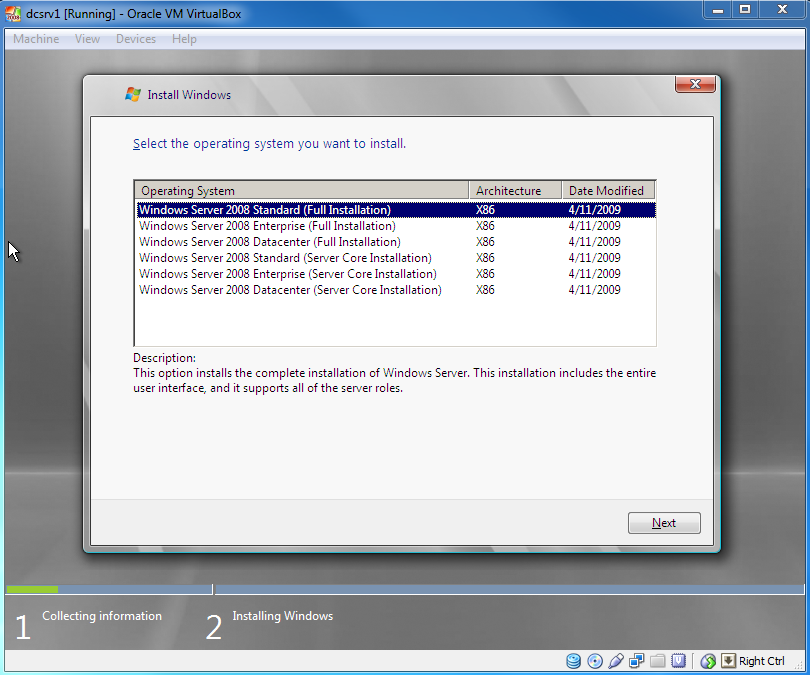Click the hard disk activity status icon
Image resolution: width=810 pixels, height=675 pixels.
coord(572,661)
